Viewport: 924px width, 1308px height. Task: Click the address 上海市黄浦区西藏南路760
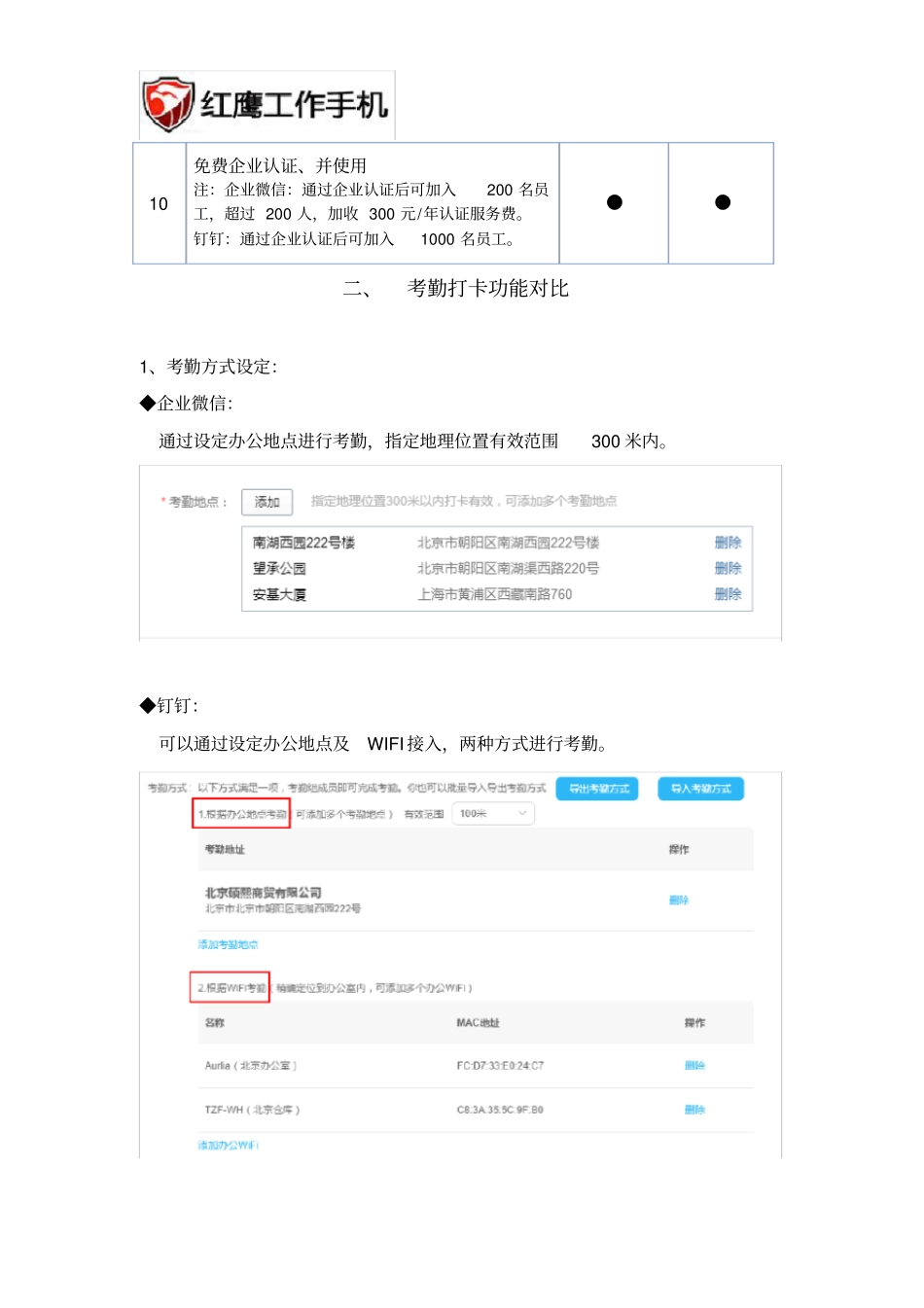tap(495, 594)
